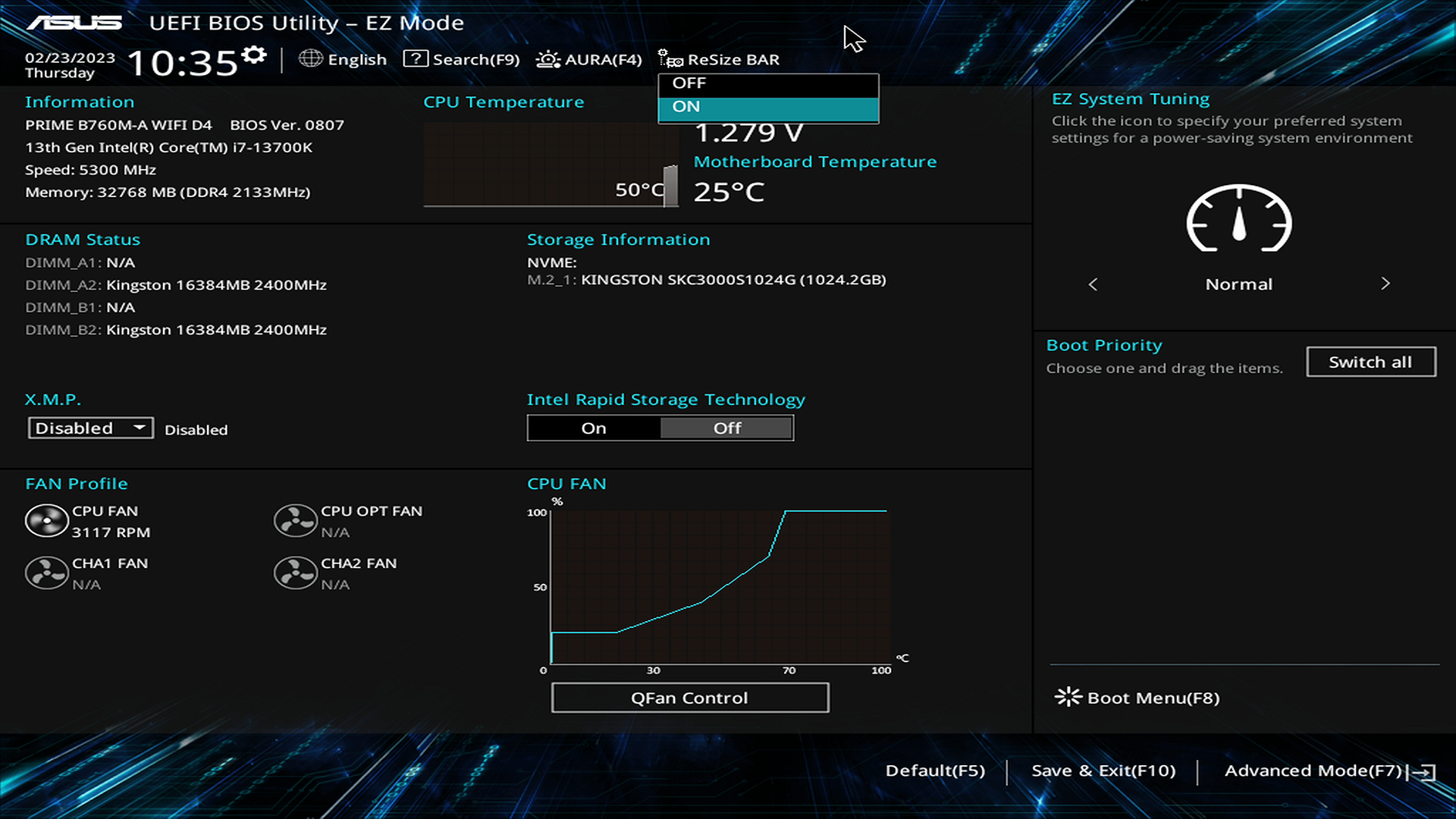The image size is (1456, 819).
Task: Open AURA lighting icon
Action: (x=548, y=59)
